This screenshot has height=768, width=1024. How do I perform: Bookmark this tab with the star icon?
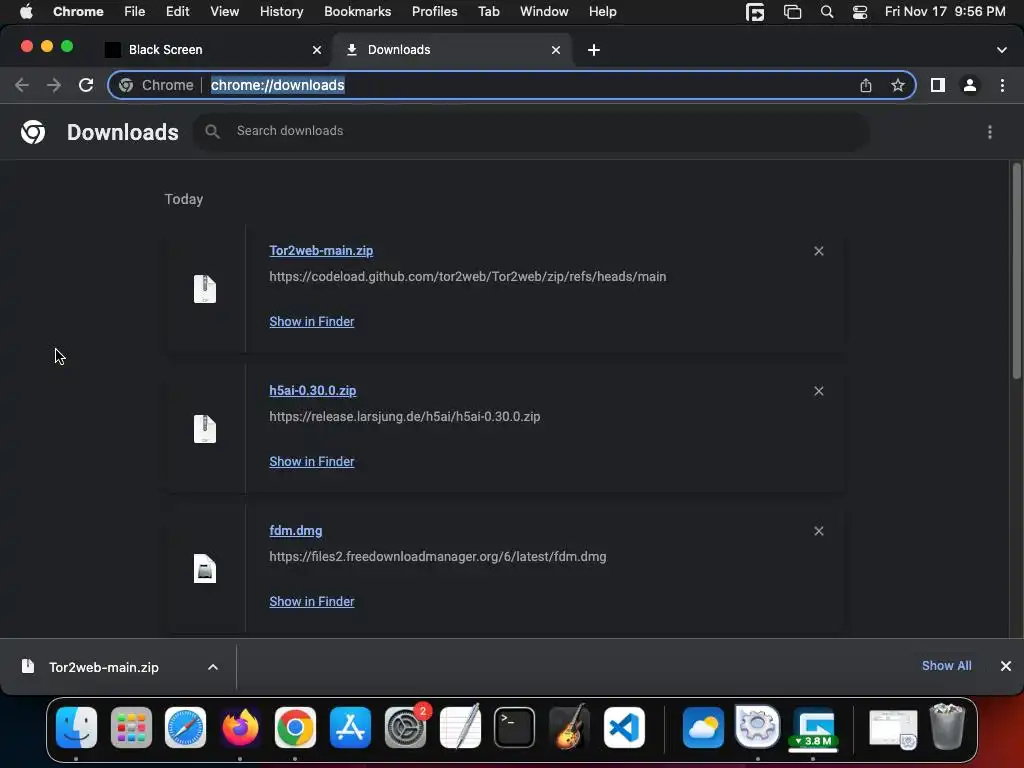point(898,85)
